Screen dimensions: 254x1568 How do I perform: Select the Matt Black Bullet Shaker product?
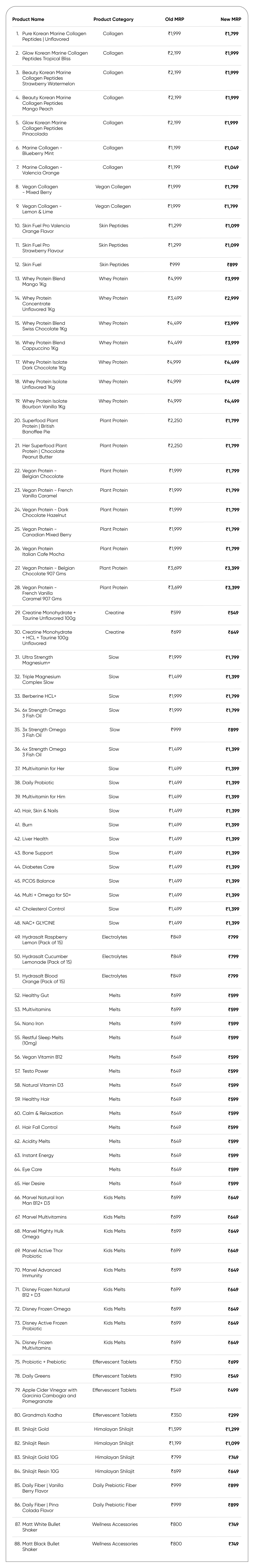click(x=41, y=1546)
